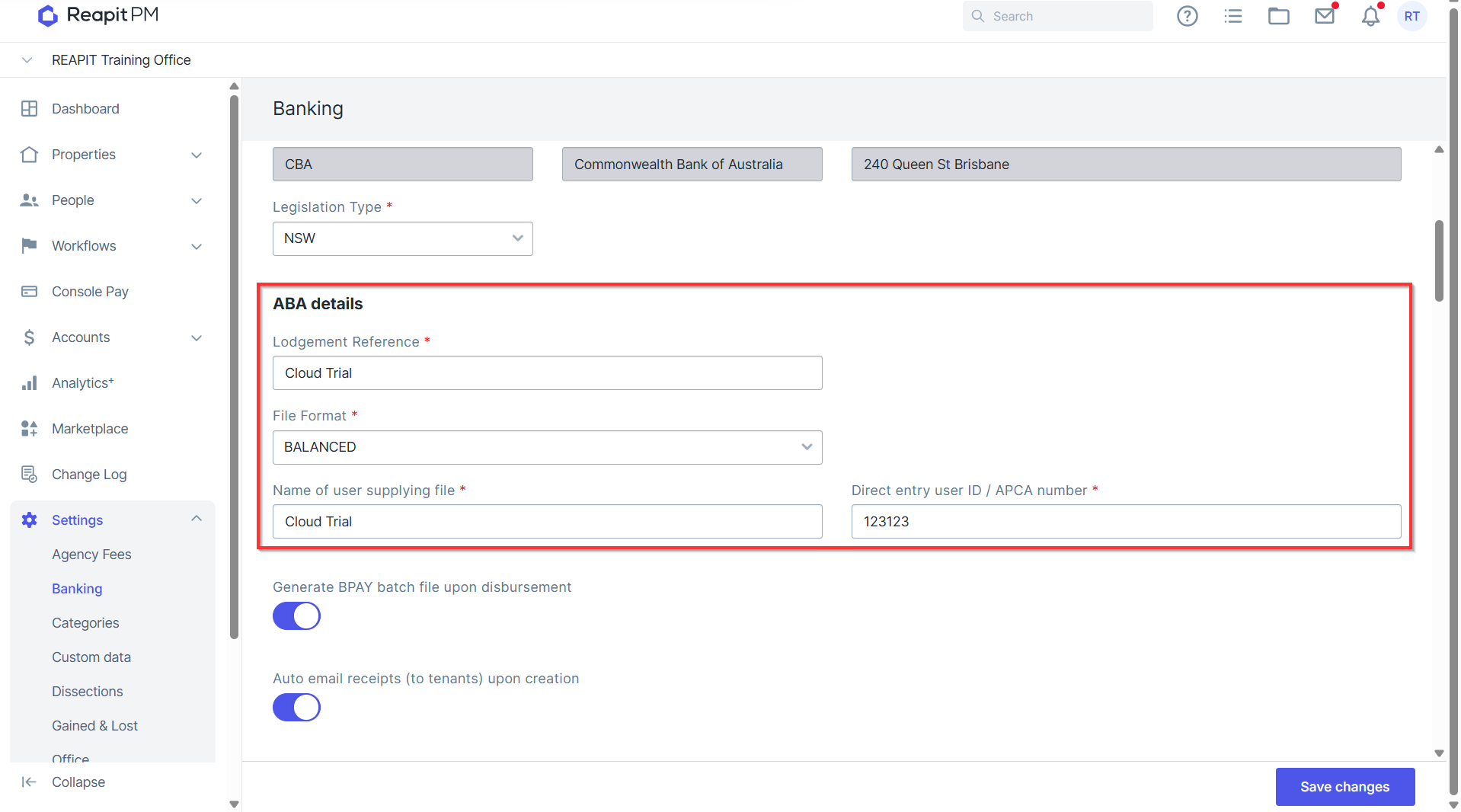The image size is (1461, 812).
Task: Click the Direct entry user ID field
Action: pos(1126,522)
